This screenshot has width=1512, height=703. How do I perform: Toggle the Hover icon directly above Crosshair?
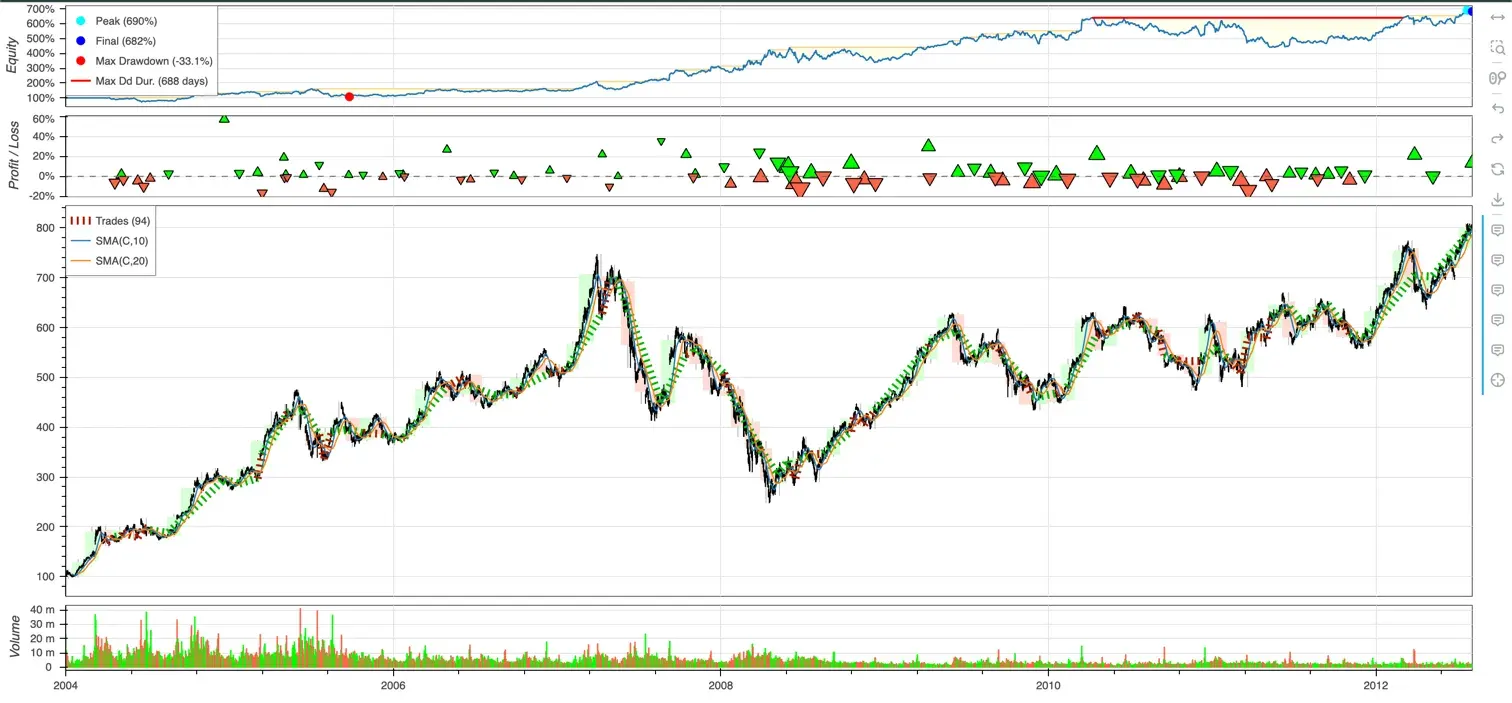[1497, 350]
